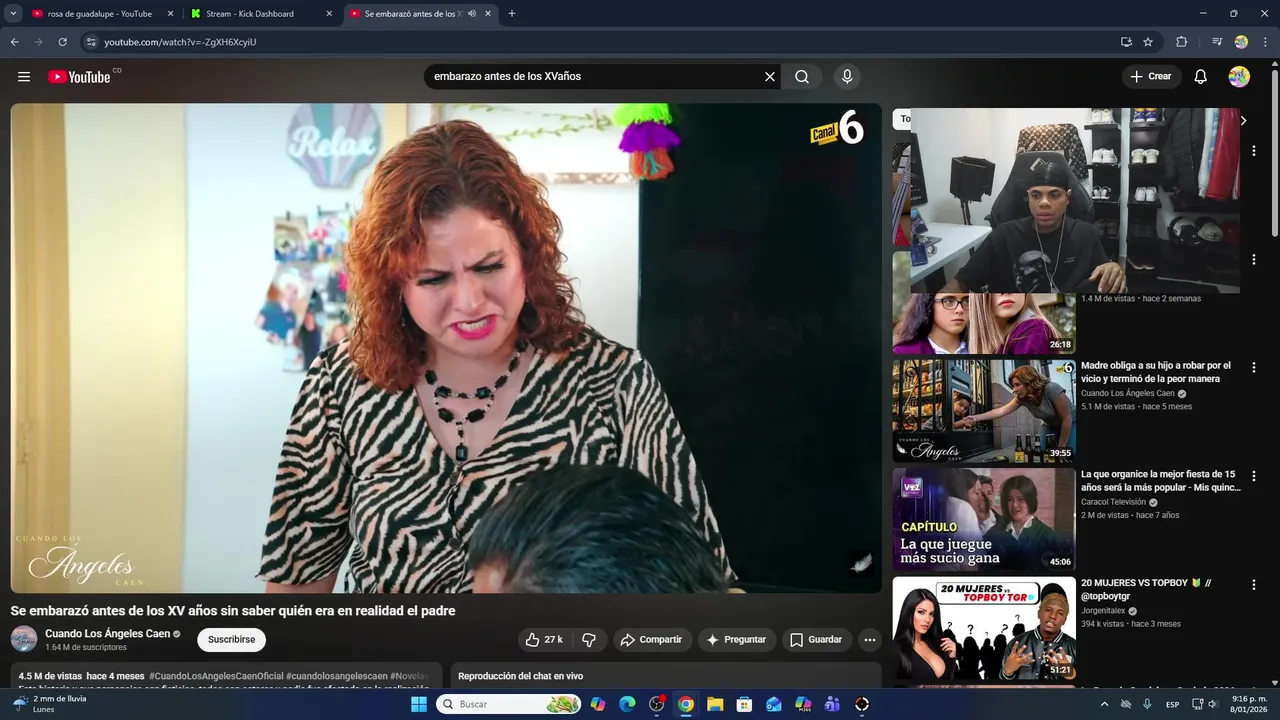Reload the page with the refresh icon
Image resolution: width=1280 pixels, height=720 pixels.
click(62, 42)
